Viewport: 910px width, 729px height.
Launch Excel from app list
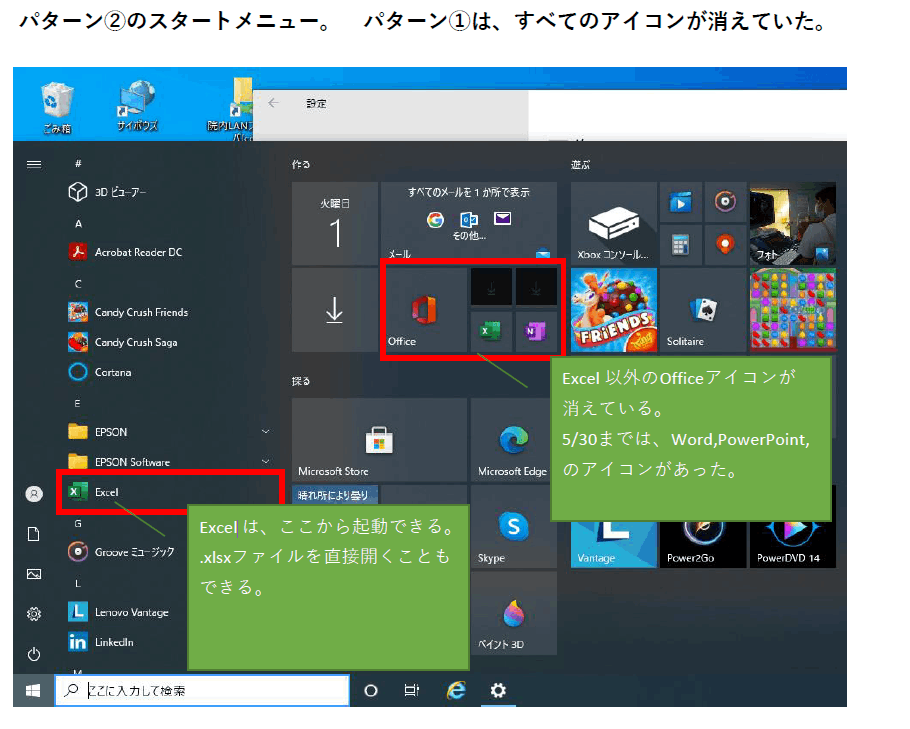click(x=169, y=492)
